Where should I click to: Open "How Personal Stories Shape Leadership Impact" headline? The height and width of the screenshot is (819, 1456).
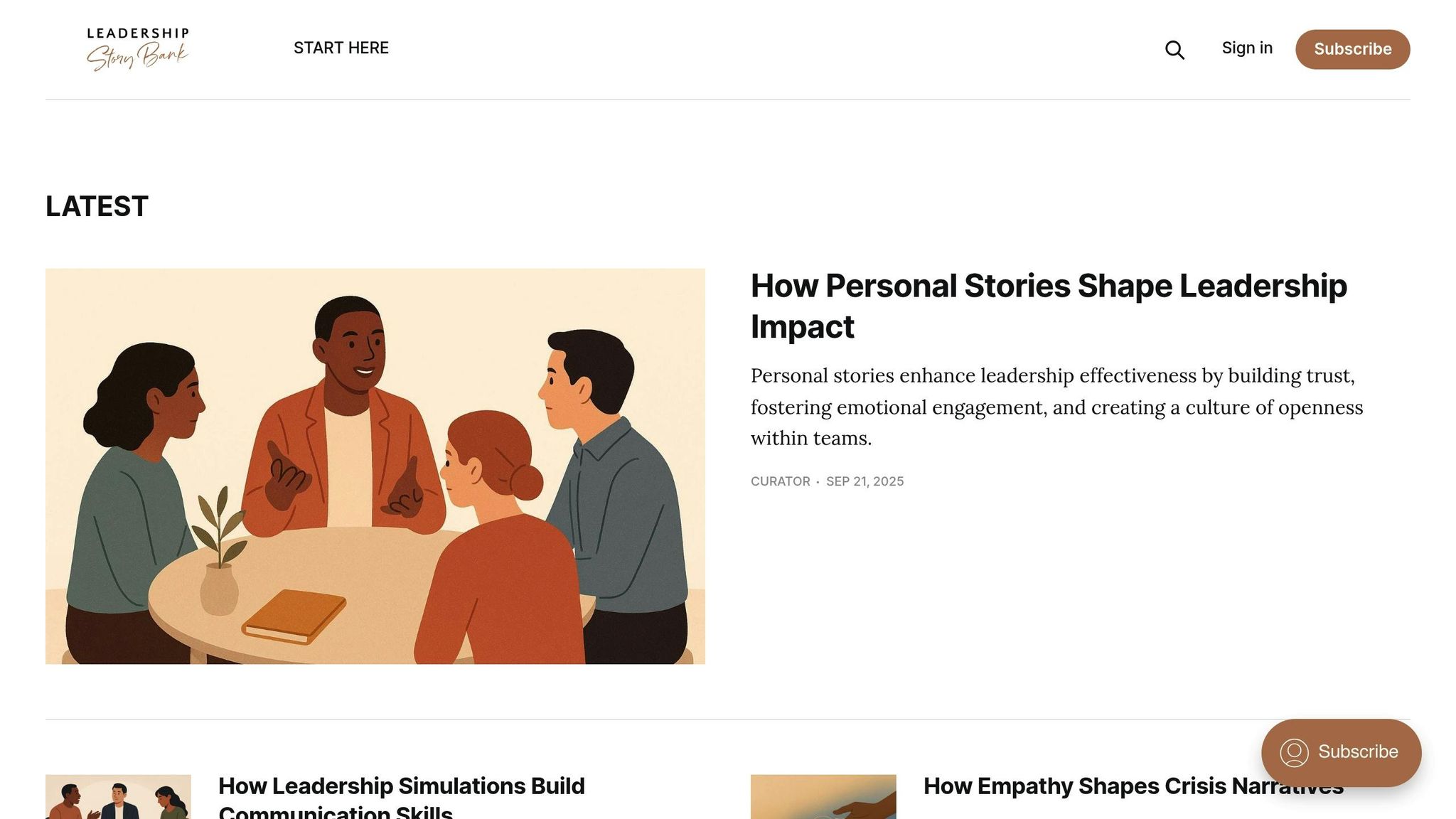click(1049, 306)
